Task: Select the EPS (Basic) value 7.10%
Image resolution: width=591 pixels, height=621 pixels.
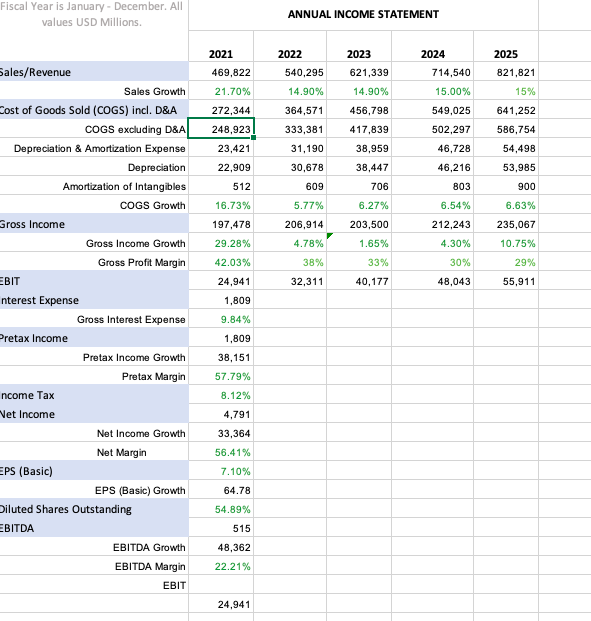Action: [x=221, y=471]
